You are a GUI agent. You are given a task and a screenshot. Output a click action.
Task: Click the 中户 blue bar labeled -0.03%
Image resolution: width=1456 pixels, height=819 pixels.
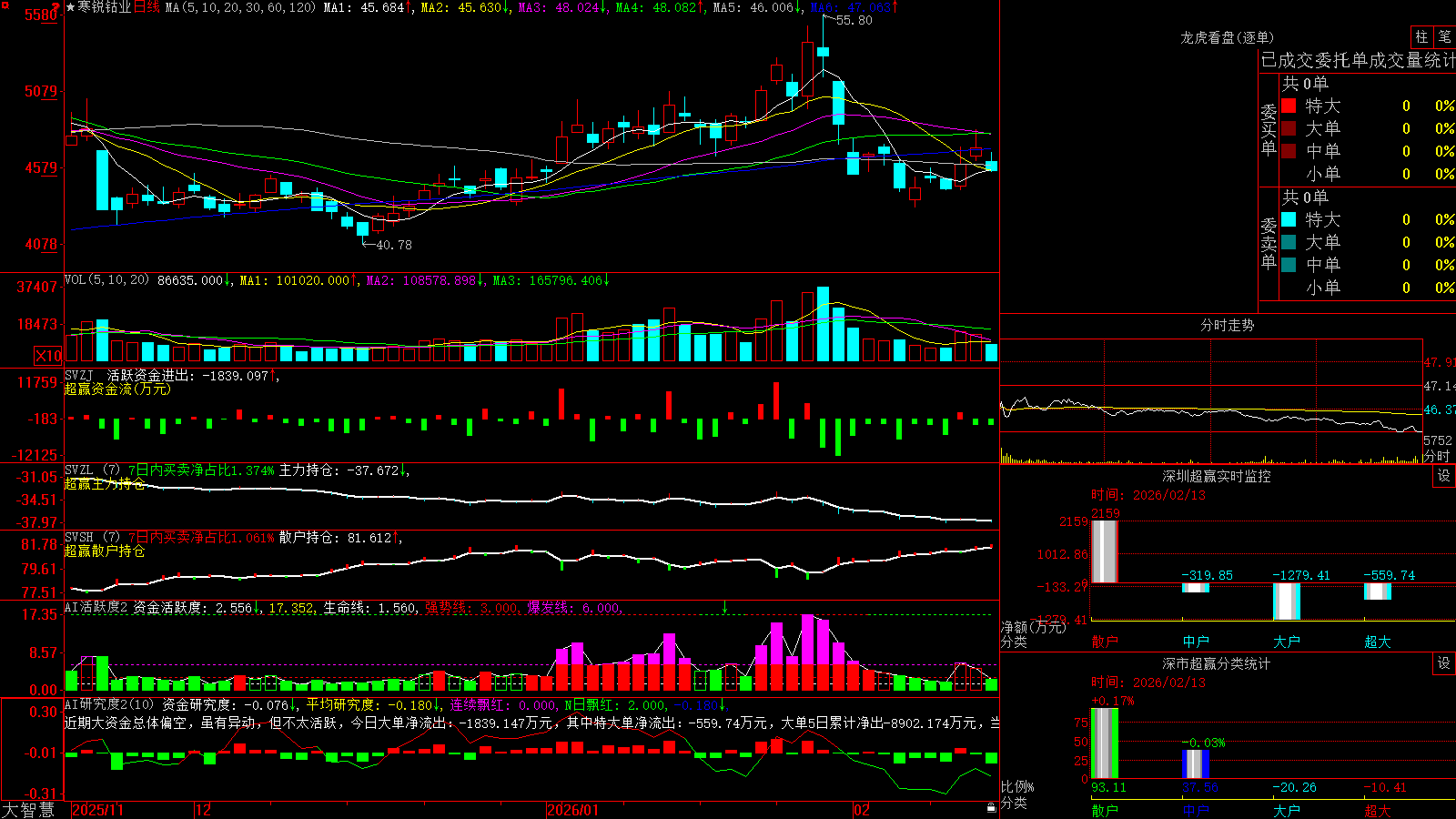pyautogui.click(x=1196, y=763)
